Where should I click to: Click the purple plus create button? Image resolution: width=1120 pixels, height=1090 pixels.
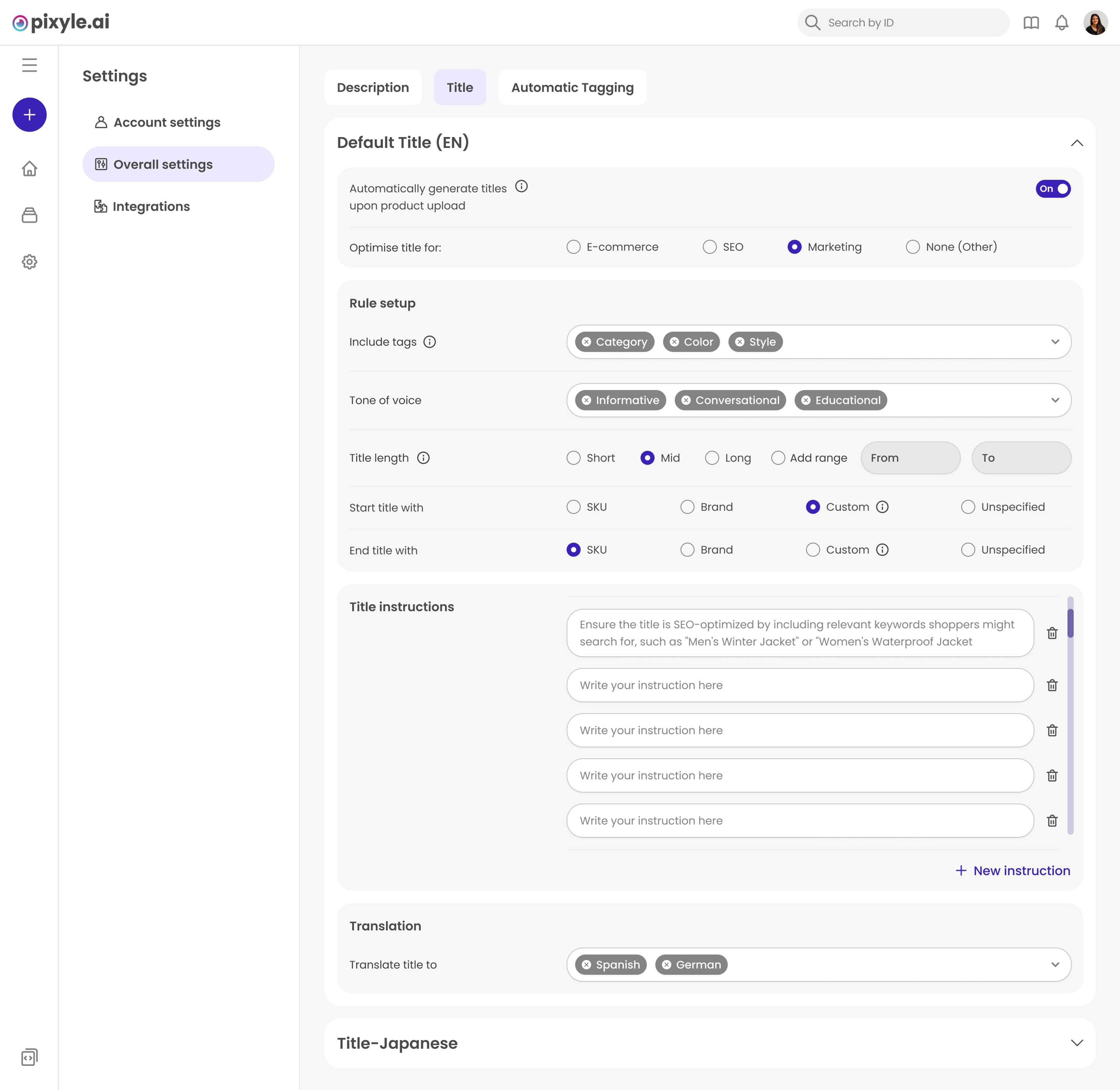click(x=29, y=114)
